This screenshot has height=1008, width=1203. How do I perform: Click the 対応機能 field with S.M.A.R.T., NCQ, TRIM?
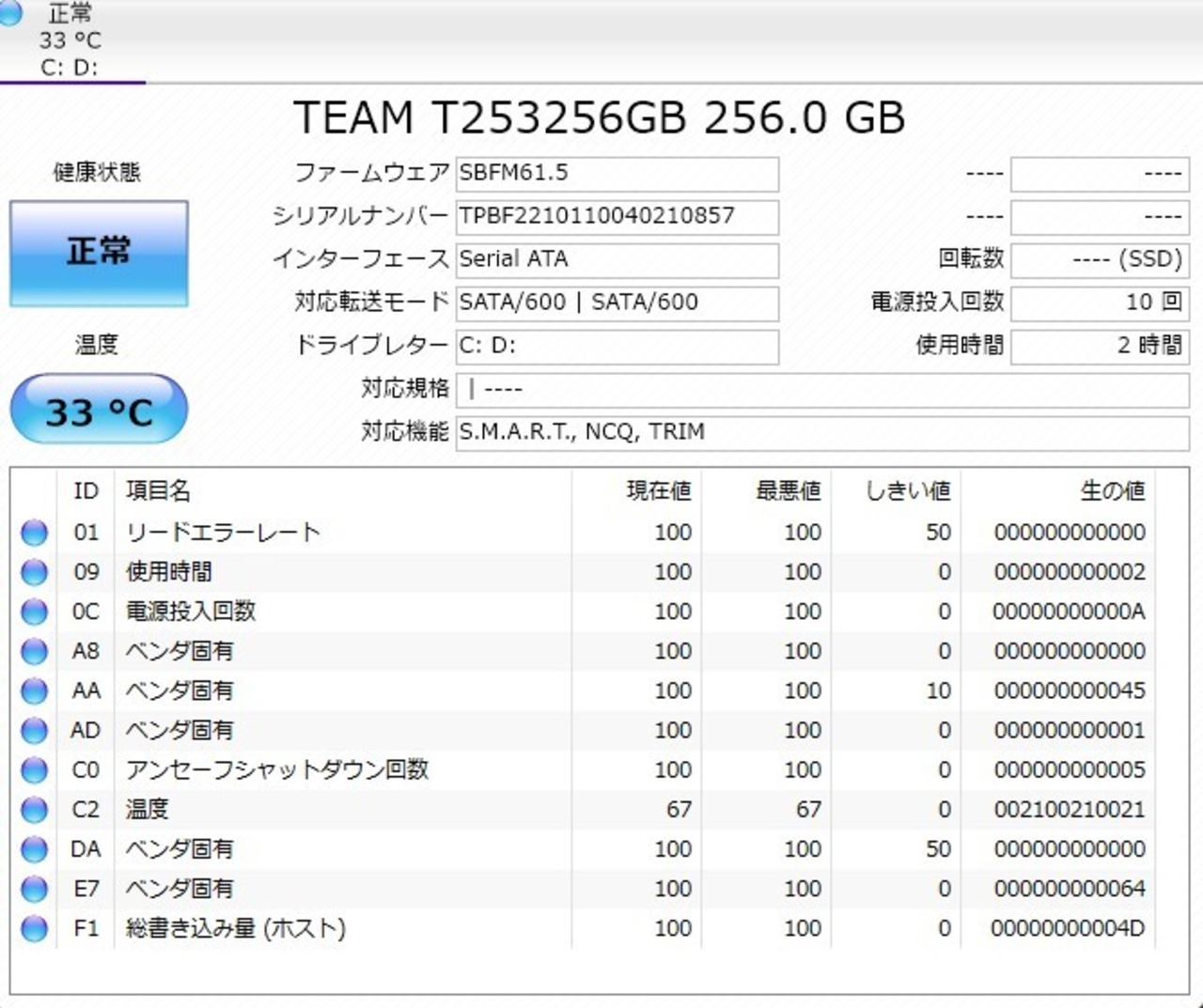tap(821, 432)
